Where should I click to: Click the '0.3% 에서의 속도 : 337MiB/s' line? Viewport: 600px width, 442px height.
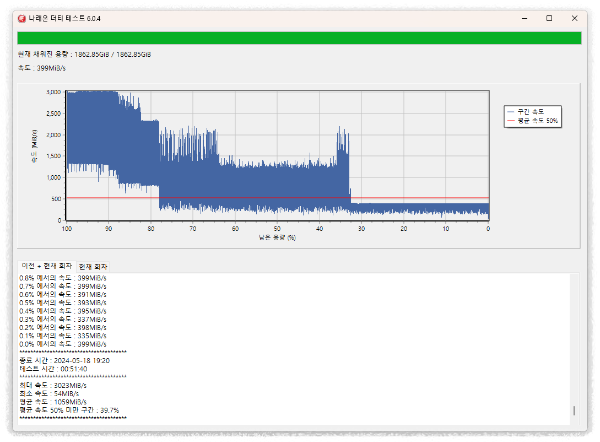point(63,319)
